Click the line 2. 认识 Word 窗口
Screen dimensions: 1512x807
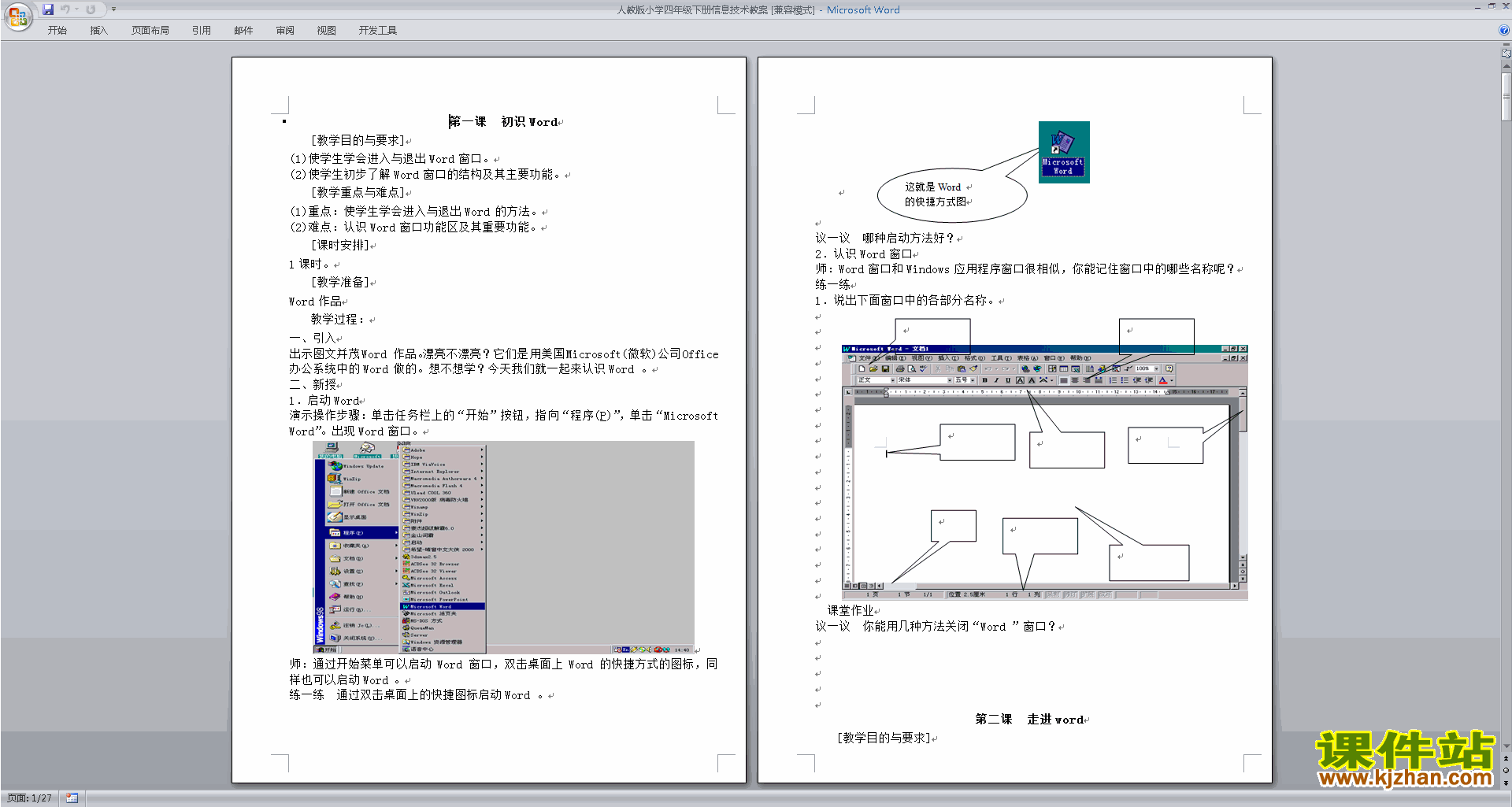pos(864,254)
